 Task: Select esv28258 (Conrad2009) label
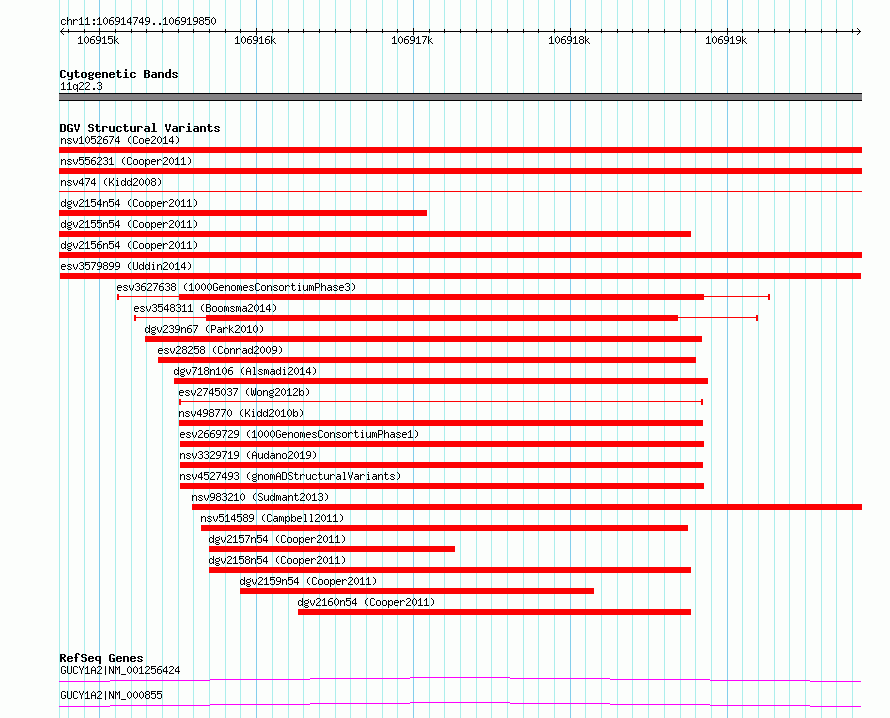[x=220, y=350]
